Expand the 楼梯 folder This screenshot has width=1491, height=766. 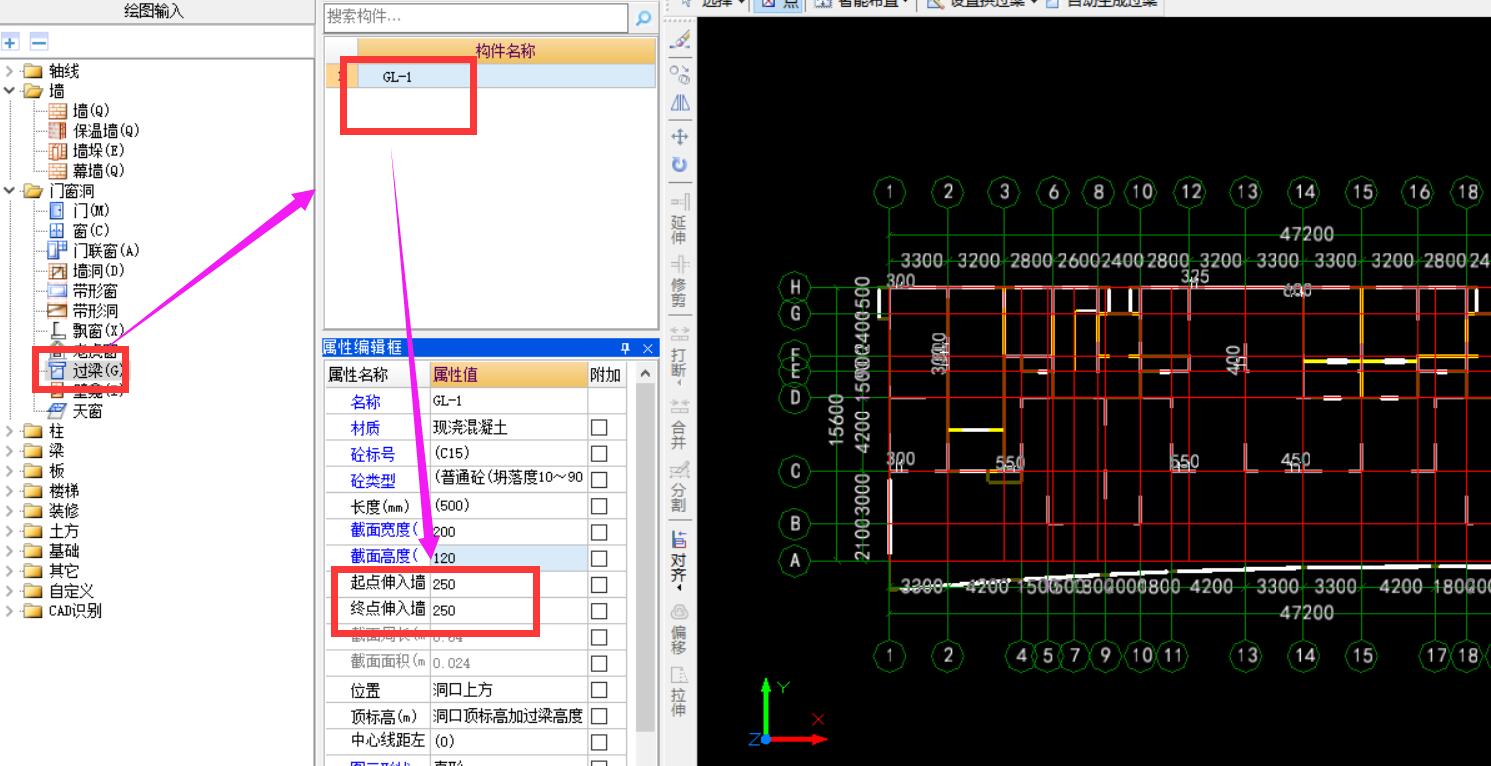[9, 491]
